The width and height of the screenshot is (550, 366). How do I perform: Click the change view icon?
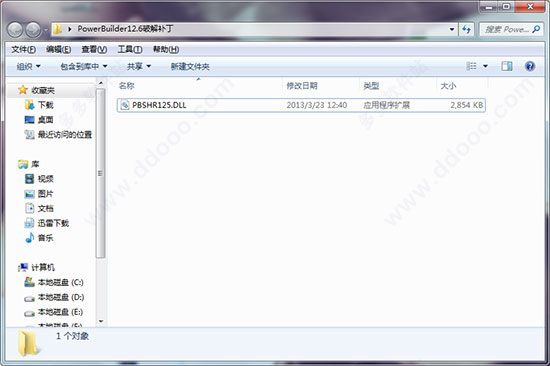tap(471, 66)
